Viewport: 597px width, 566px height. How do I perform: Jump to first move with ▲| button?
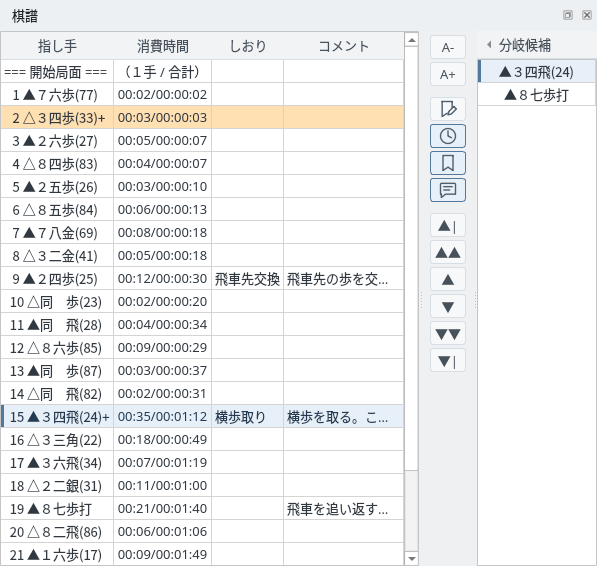[x=448, y=225]
